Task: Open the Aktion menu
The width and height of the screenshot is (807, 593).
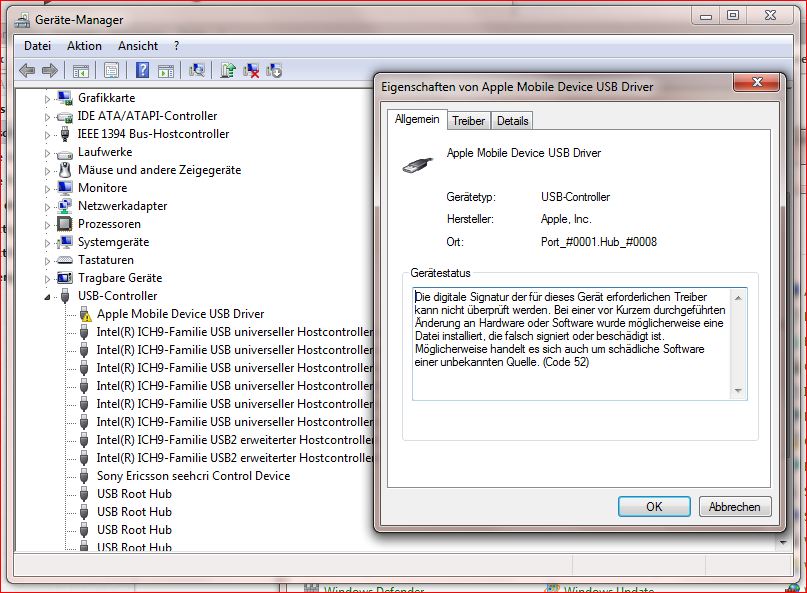Action: [x=84, y=46]
